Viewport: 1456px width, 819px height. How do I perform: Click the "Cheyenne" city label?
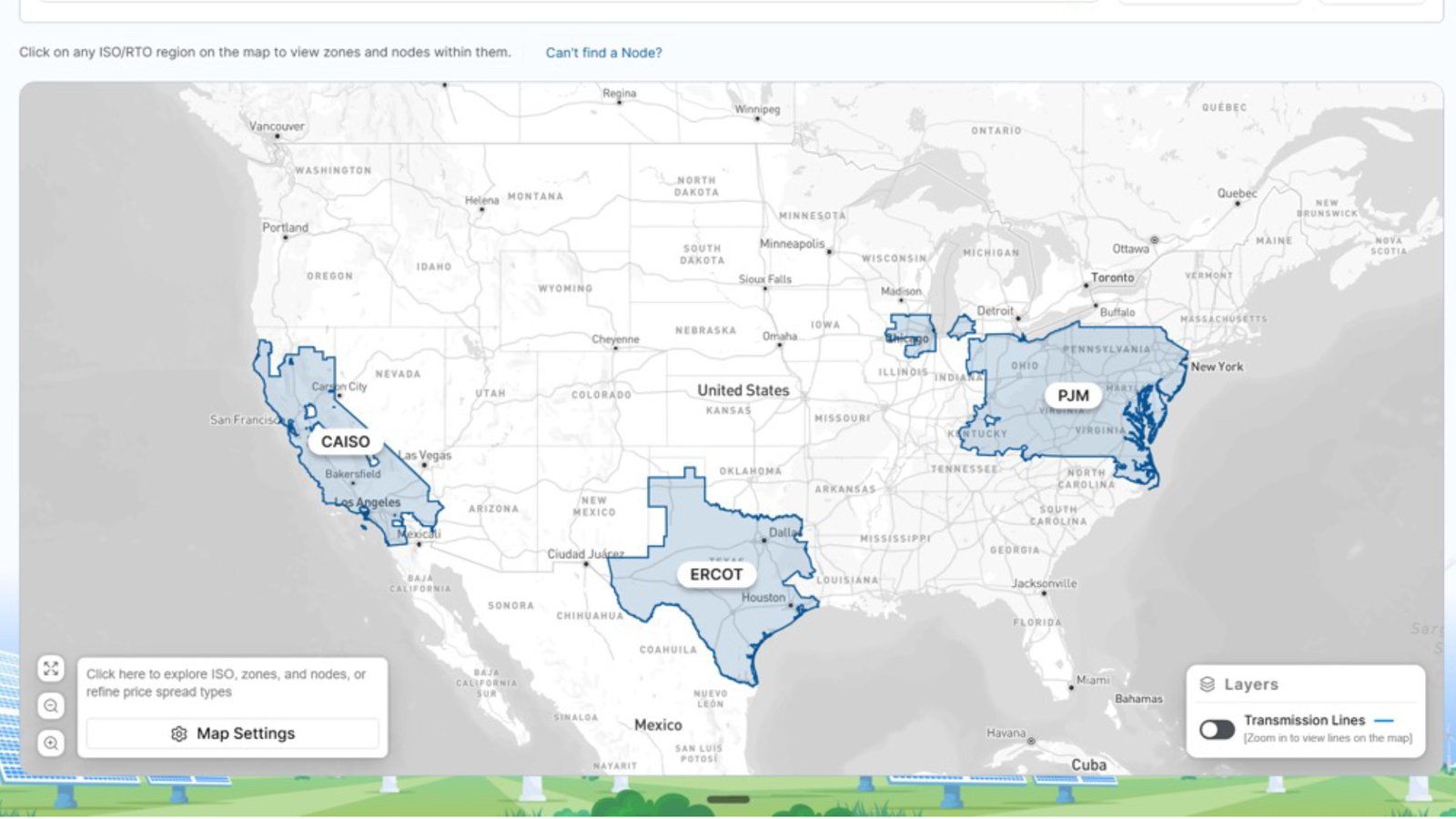tap(615, 339)
